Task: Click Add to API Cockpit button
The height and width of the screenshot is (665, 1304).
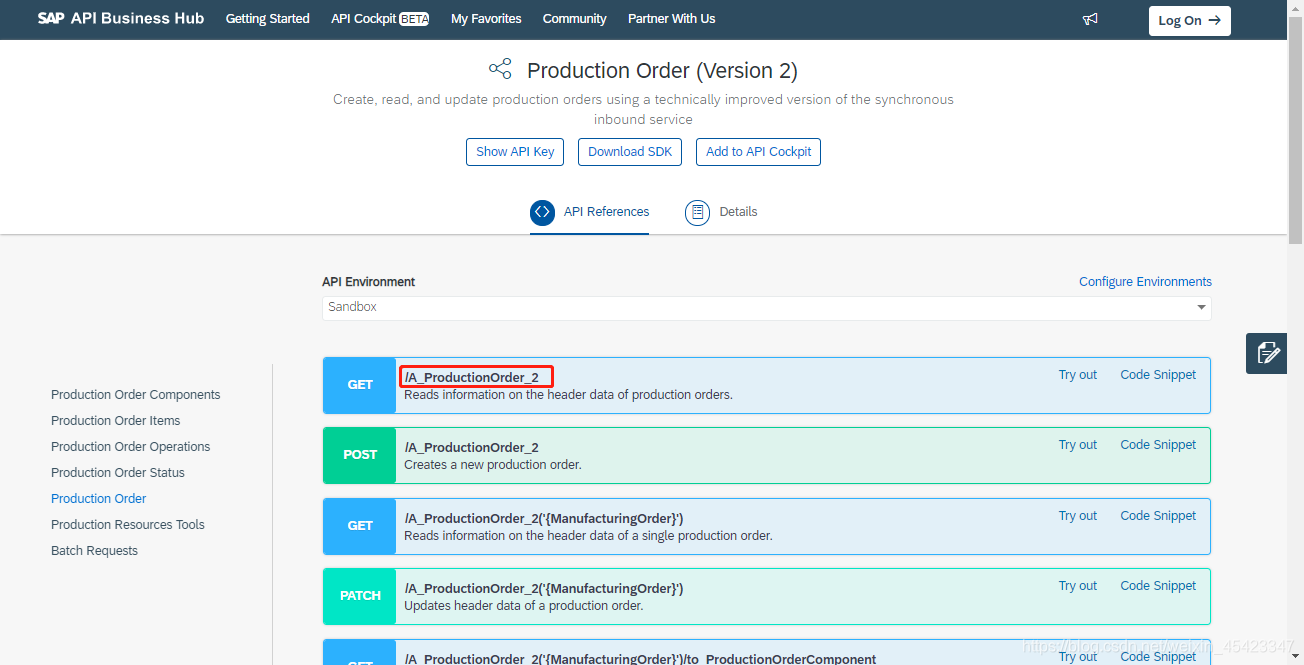Action: click(758, 152)
